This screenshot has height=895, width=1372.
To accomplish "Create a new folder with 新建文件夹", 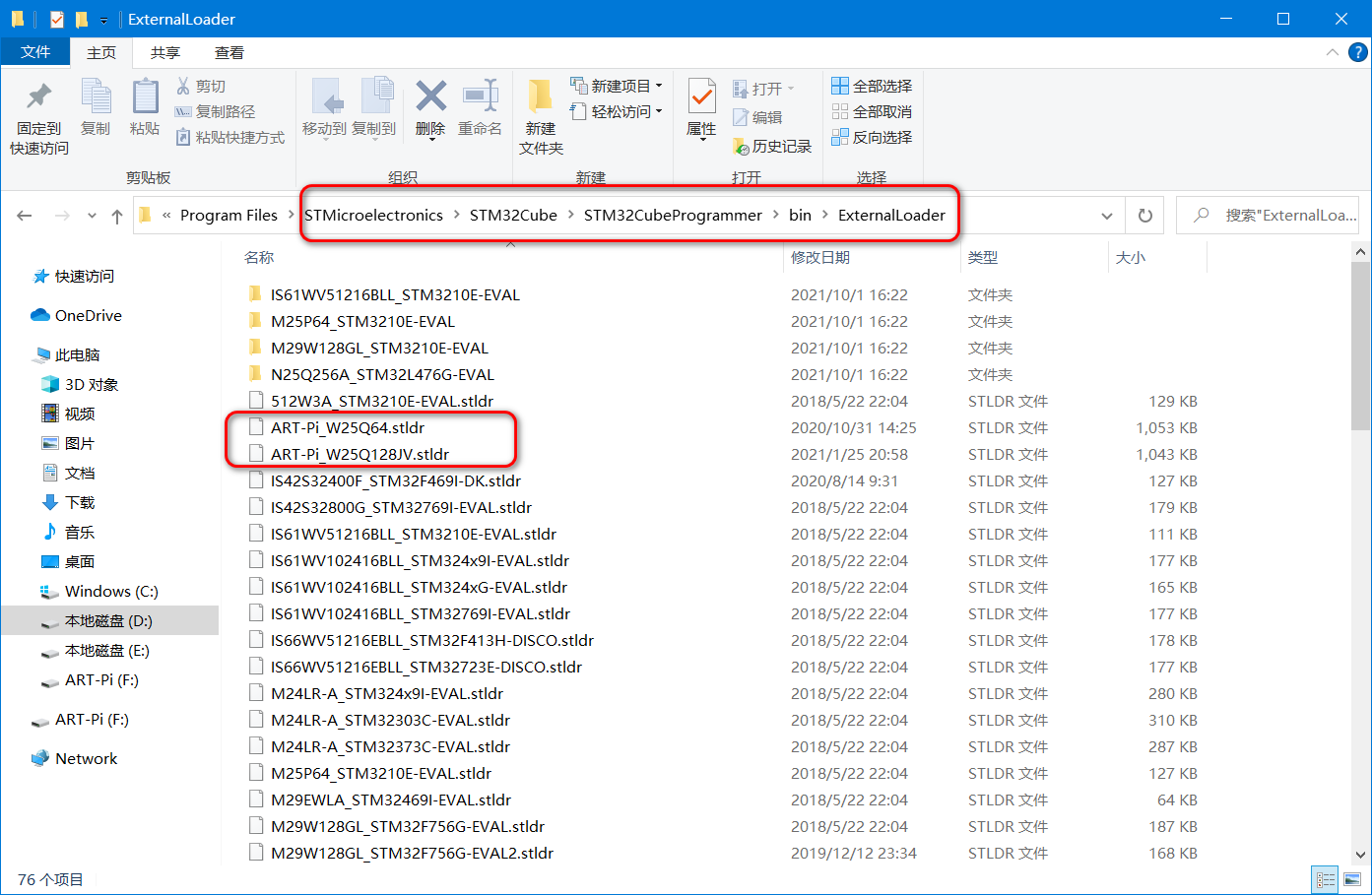I will coord(540,113).
